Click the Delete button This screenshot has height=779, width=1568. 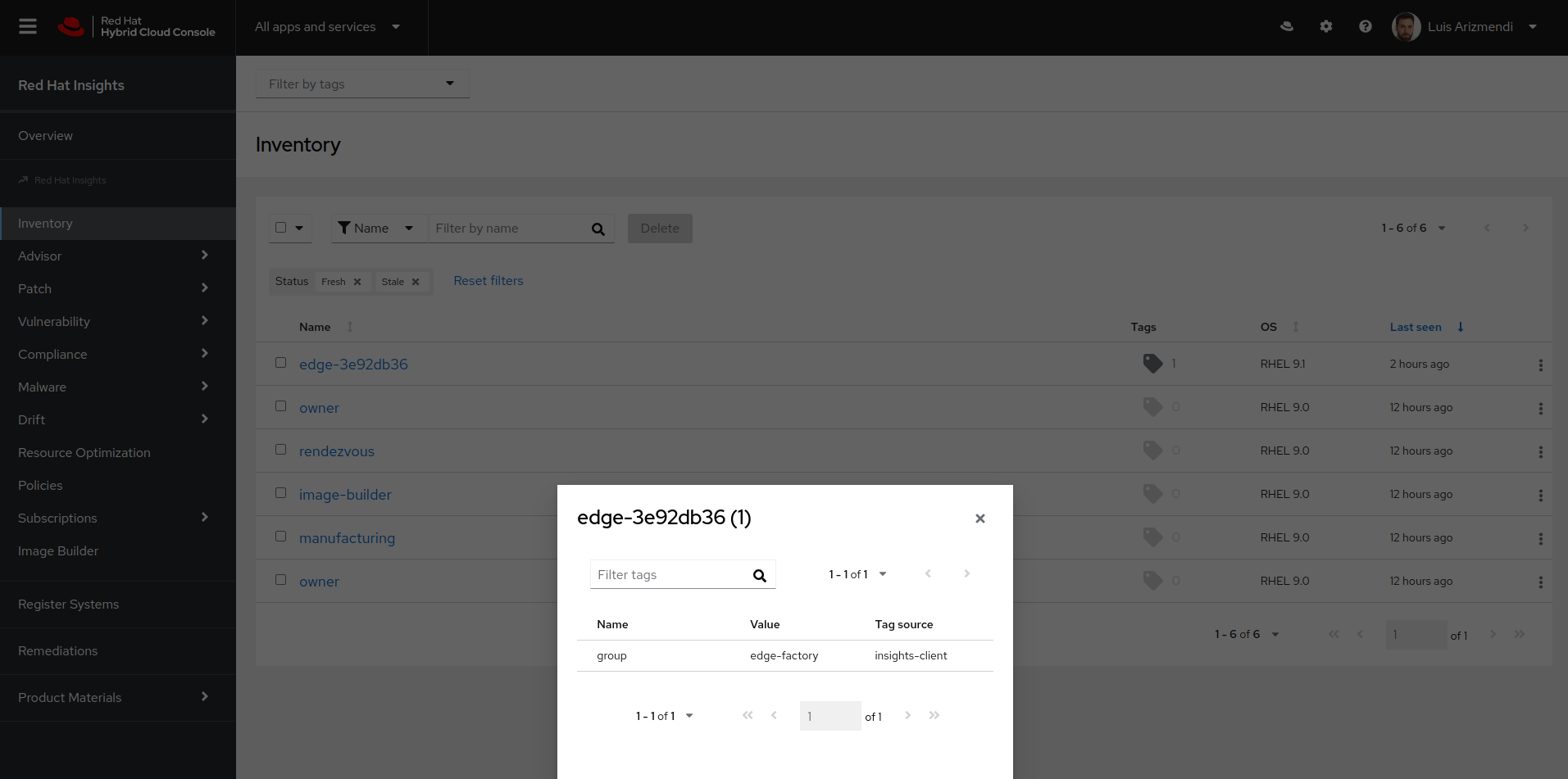point(660,229)
